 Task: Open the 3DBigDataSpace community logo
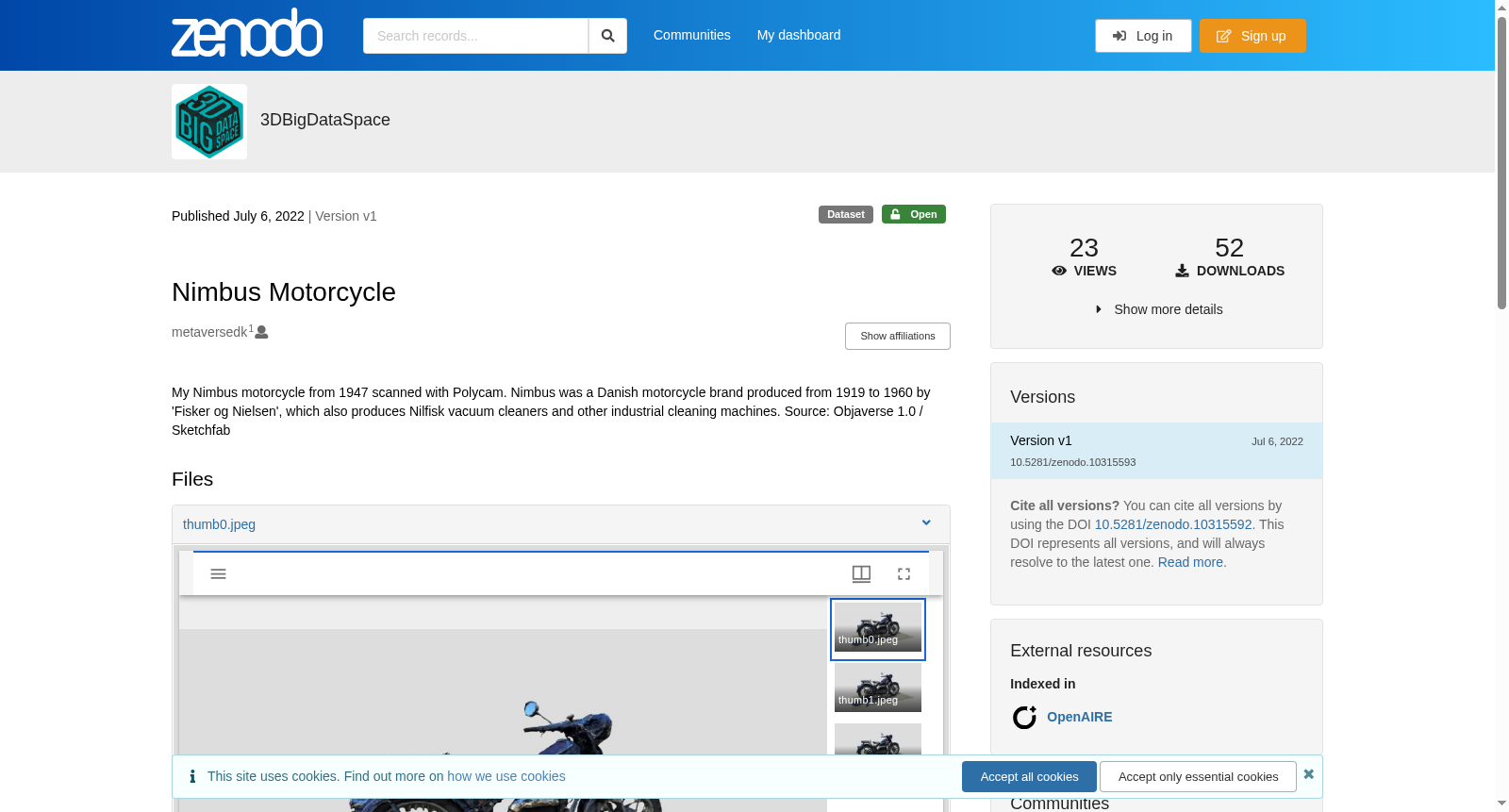click(x=209, y=122)
